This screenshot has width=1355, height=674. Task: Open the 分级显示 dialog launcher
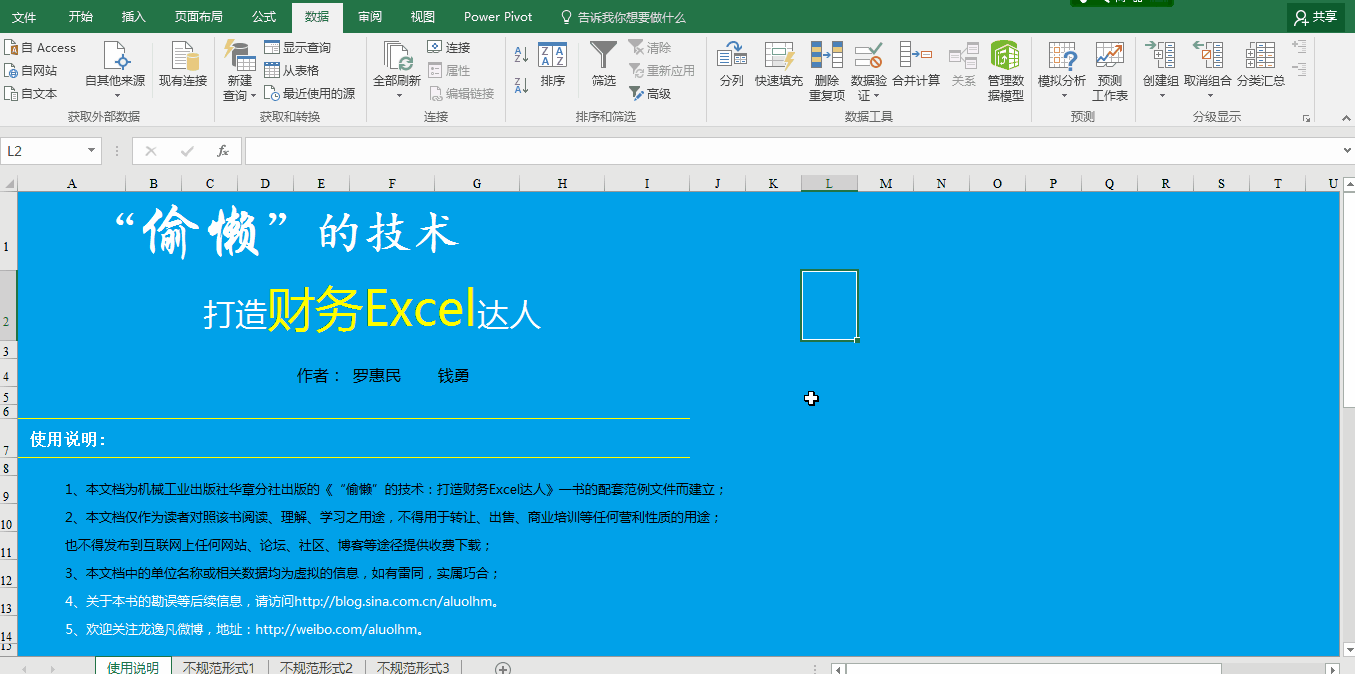click(1306, 118)
